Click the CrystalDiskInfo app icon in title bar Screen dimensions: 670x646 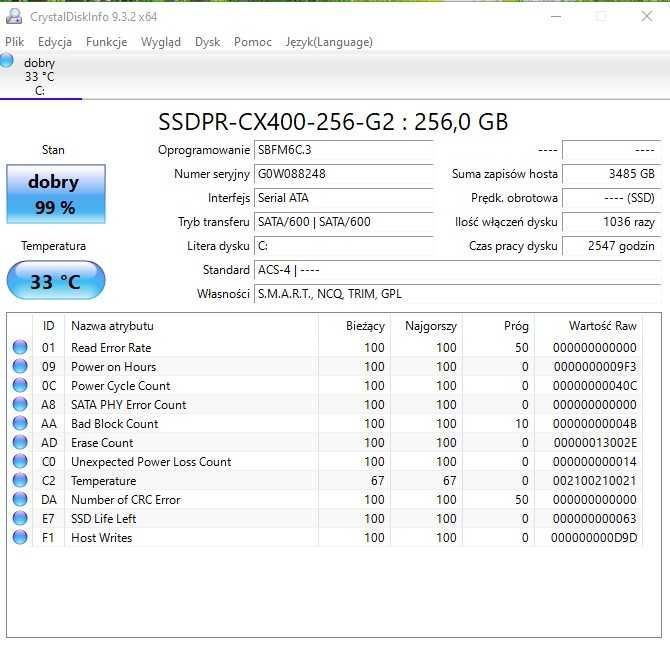point(14,16)
